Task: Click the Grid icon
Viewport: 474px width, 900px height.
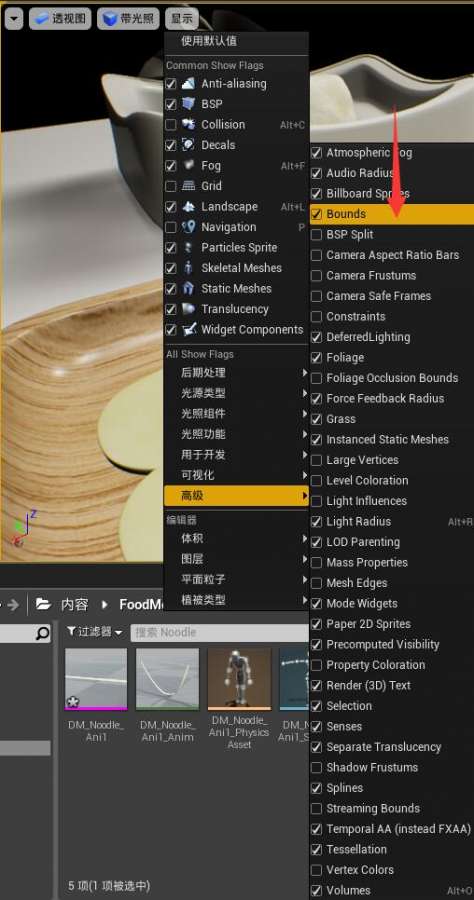Action: (x=188, y=186)
